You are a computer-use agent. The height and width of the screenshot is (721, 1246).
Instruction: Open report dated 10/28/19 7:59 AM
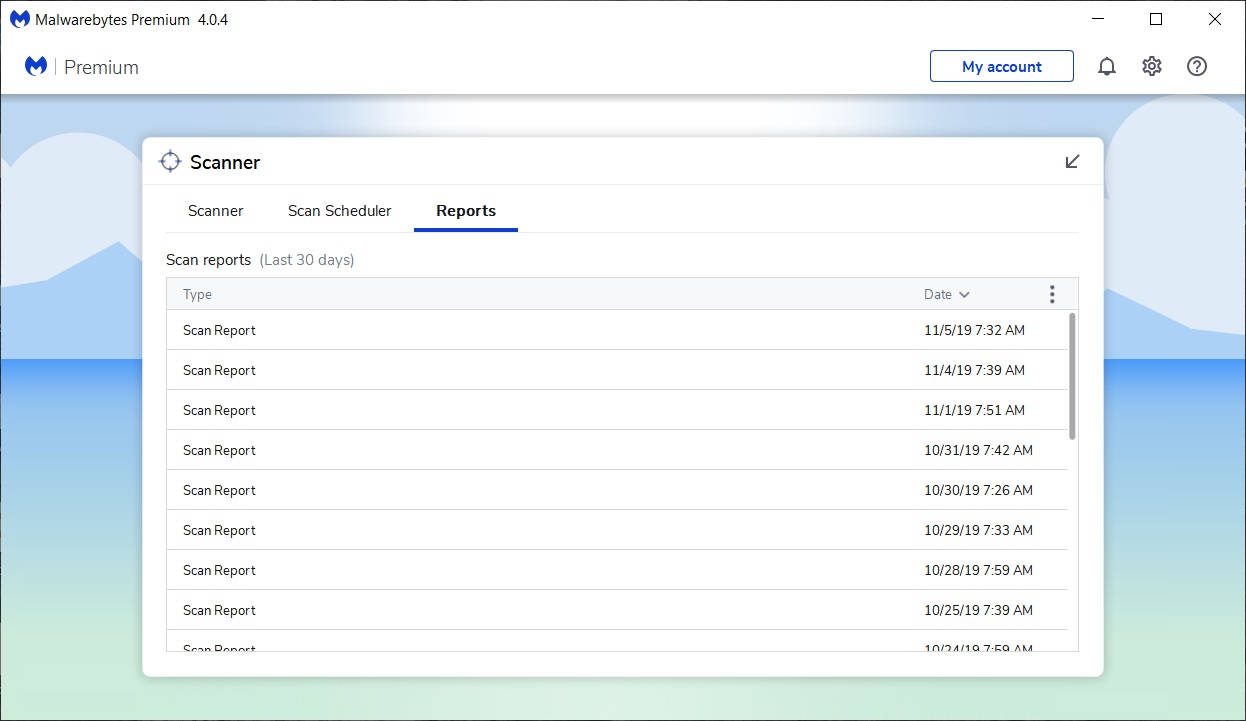pyautogui.click(x=617, y=570)
